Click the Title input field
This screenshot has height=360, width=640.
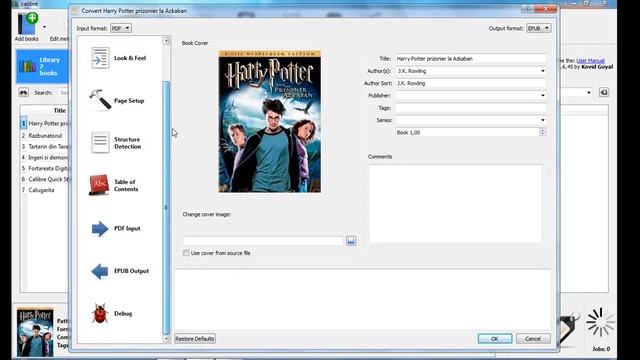pos(470,59)
